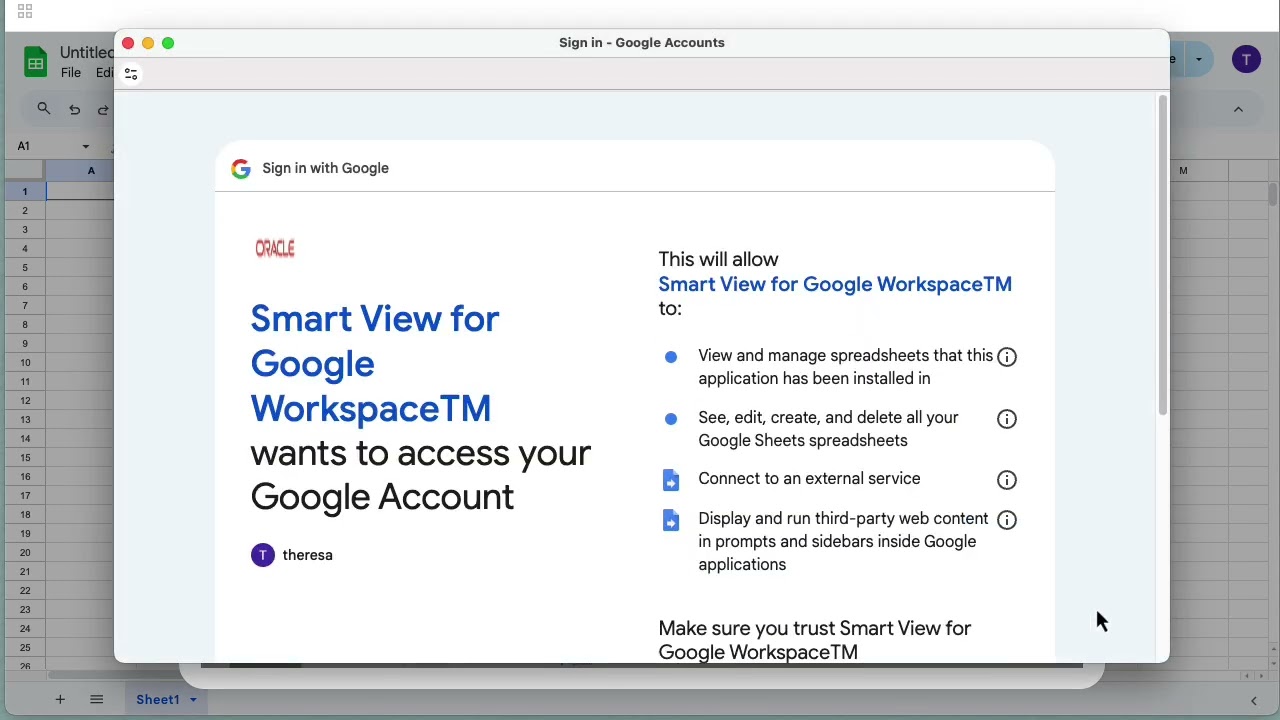Click the theresa account avatar in dialog

coord(263,555)
